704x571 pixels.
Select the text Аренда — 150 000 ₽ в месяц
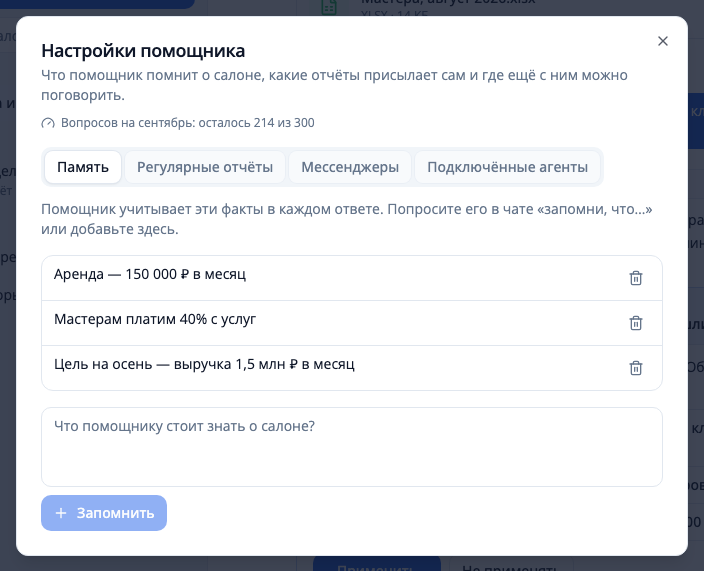coord(150,274)
